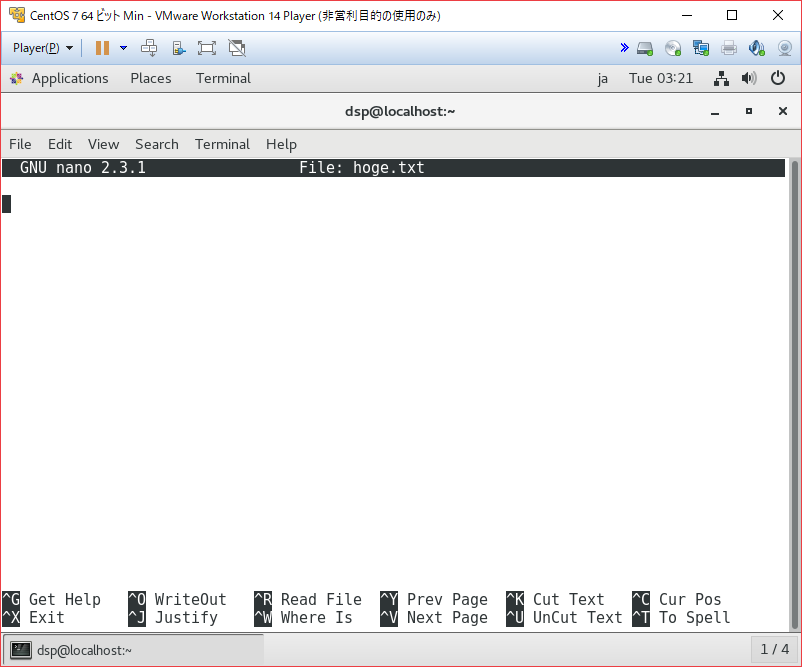
Task: Click the webcam device icon
Action: click(785, 49)
